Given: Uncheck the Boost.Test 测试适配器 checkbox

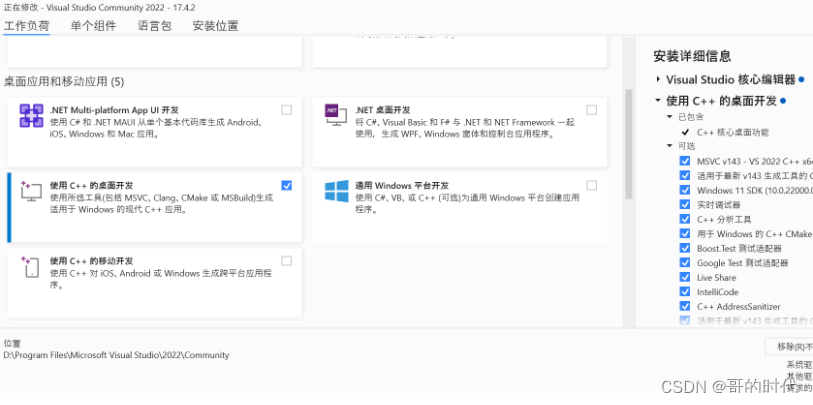Looking at the screenshot, I should tap(685, 248).
